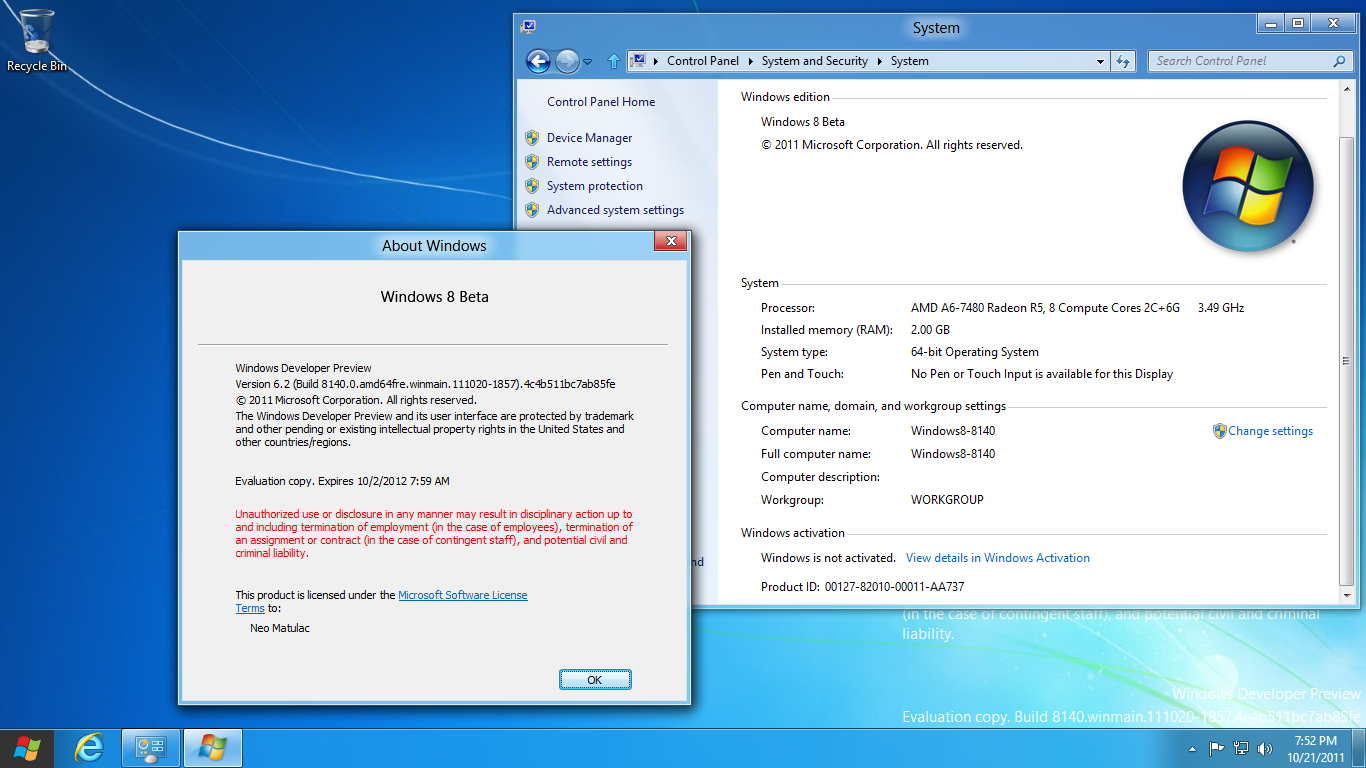Expand the arrow right after Control Panel breadcrumb
This screenshot has height=768, width=1366.
[x=750, y=61]
